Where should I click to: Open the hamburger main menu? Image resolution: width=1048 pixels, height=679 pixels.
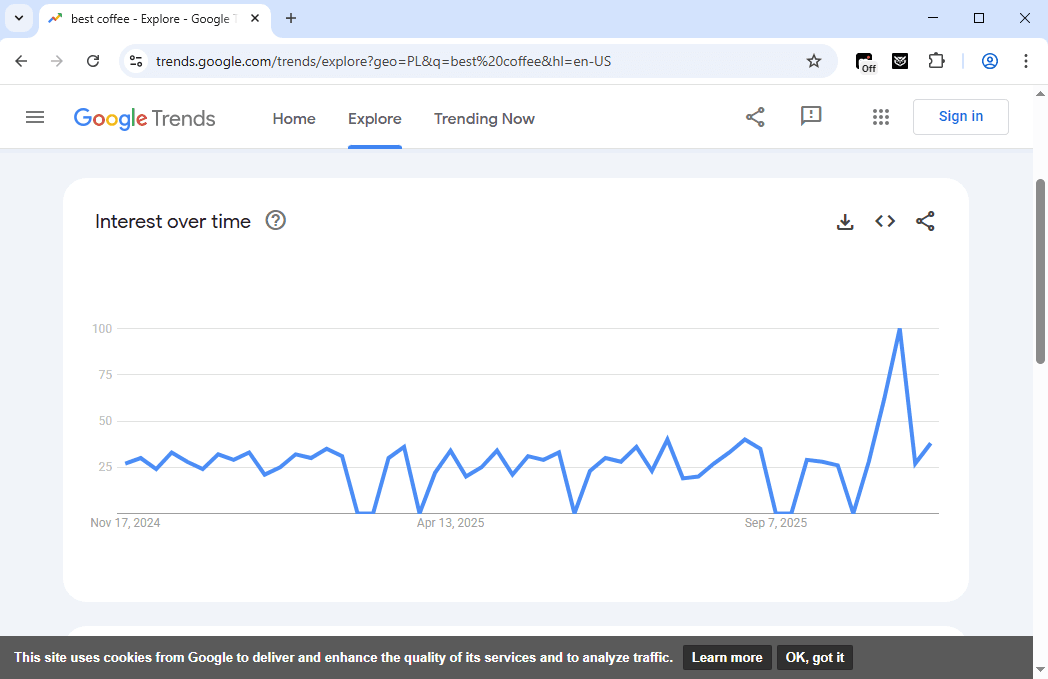[35, 117]
